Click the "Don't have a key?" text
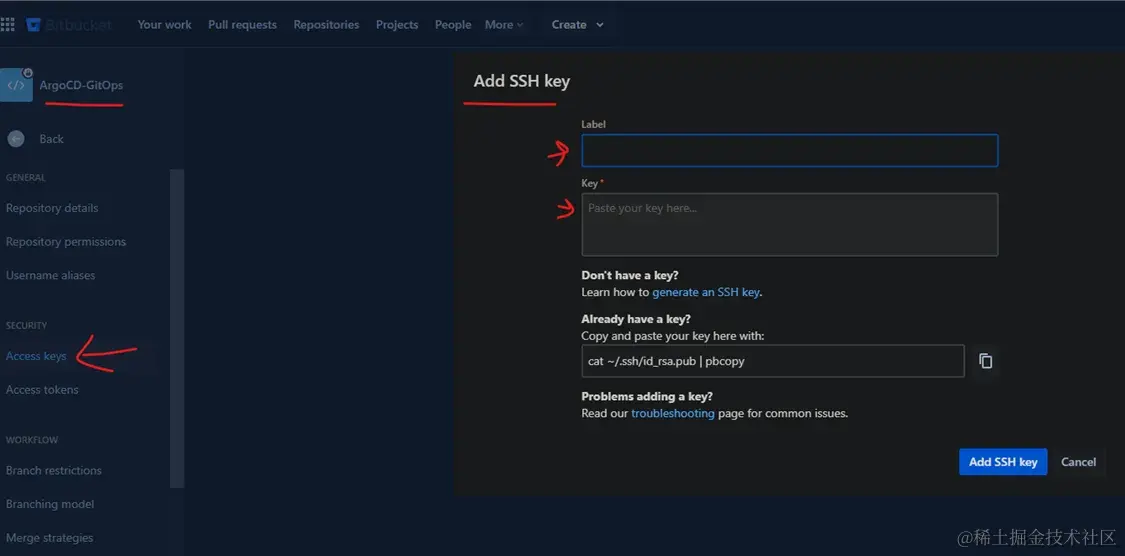 click(630, 275)
